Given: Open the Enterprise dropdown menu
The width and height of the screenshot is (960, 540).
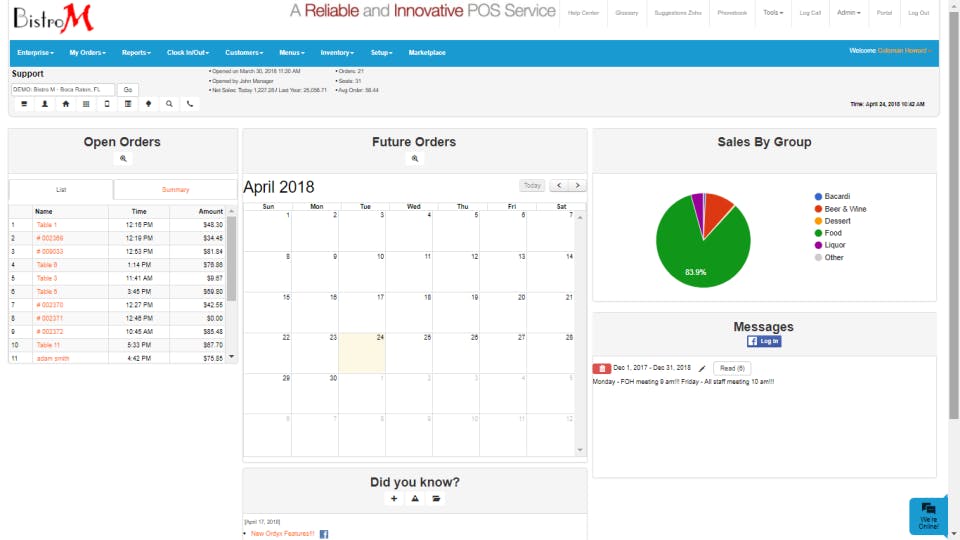Looking at the screenshot, I should click(x=36, y=53).
